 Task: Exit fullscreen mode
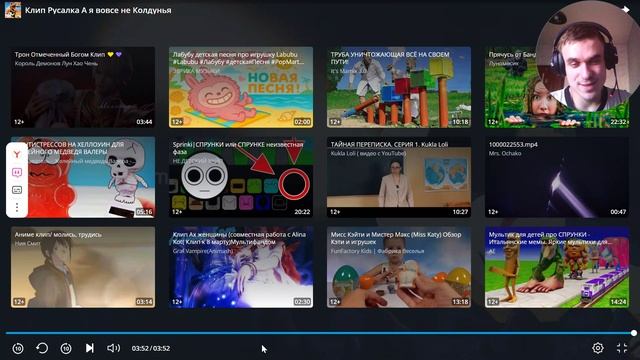[x=622, y=348]
